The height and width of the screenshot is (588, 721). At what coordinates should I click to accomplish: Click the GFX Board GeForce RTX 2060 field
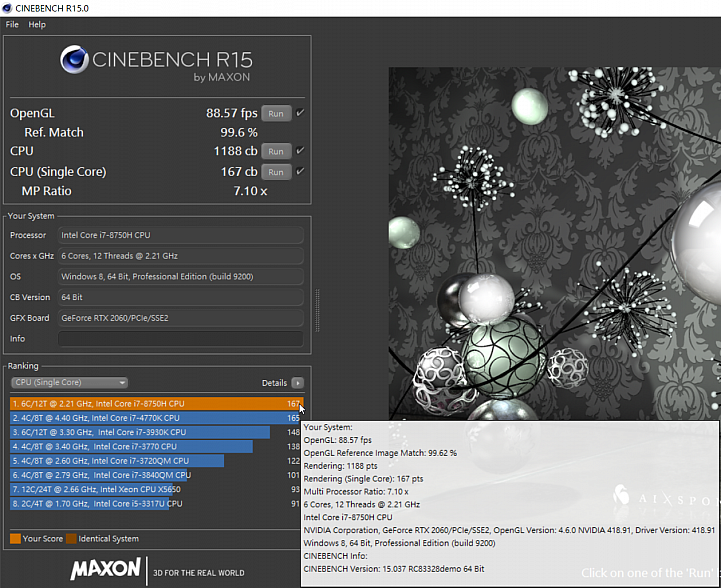click(x=180, y=318)
